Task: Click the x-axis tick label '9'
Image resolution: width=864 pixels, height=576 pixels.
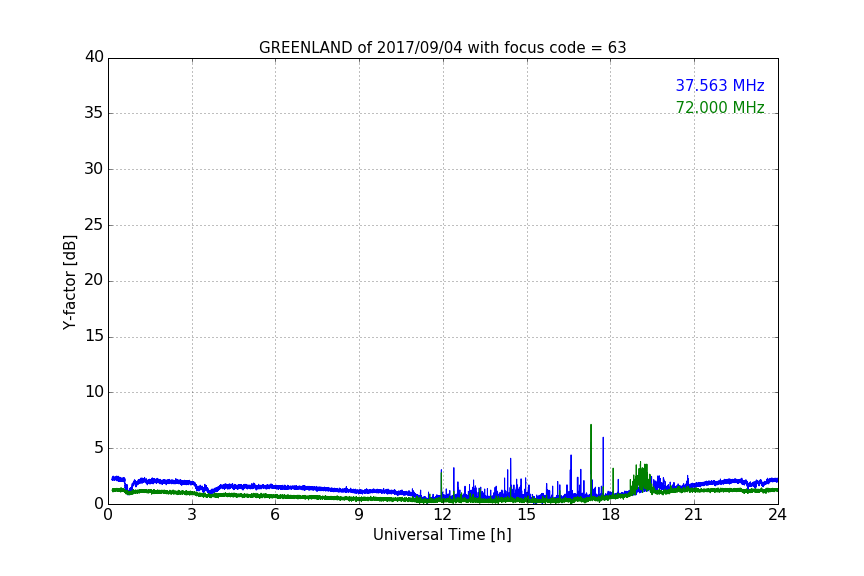Action: [359, 515]
